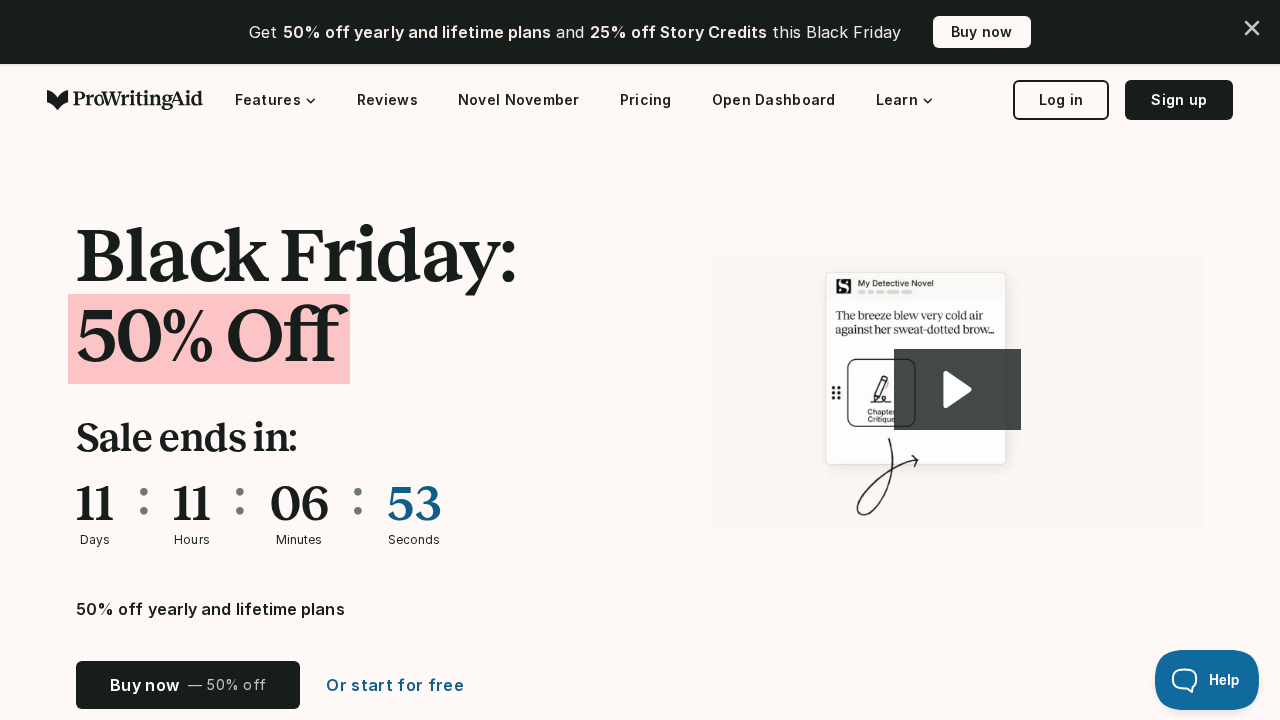Open the Reviews page

coord(387,100)
